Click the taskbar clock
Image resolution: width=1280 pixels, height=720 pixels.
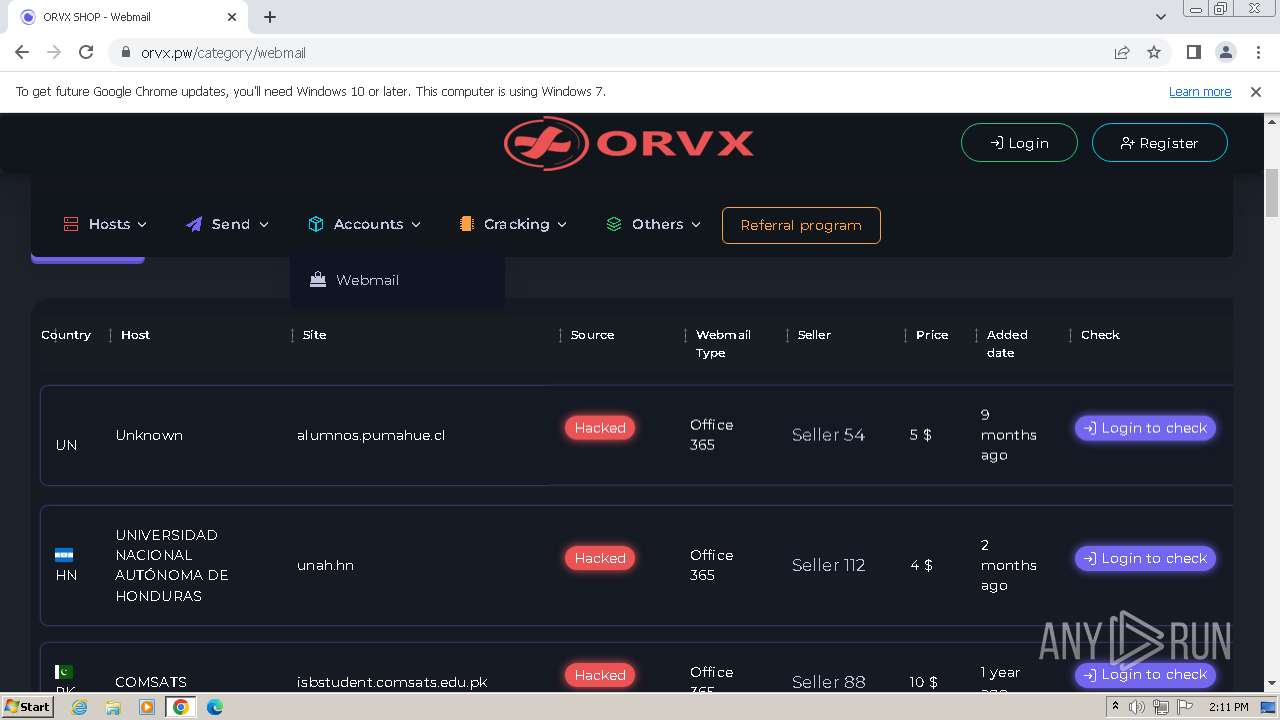[1228, 707]
